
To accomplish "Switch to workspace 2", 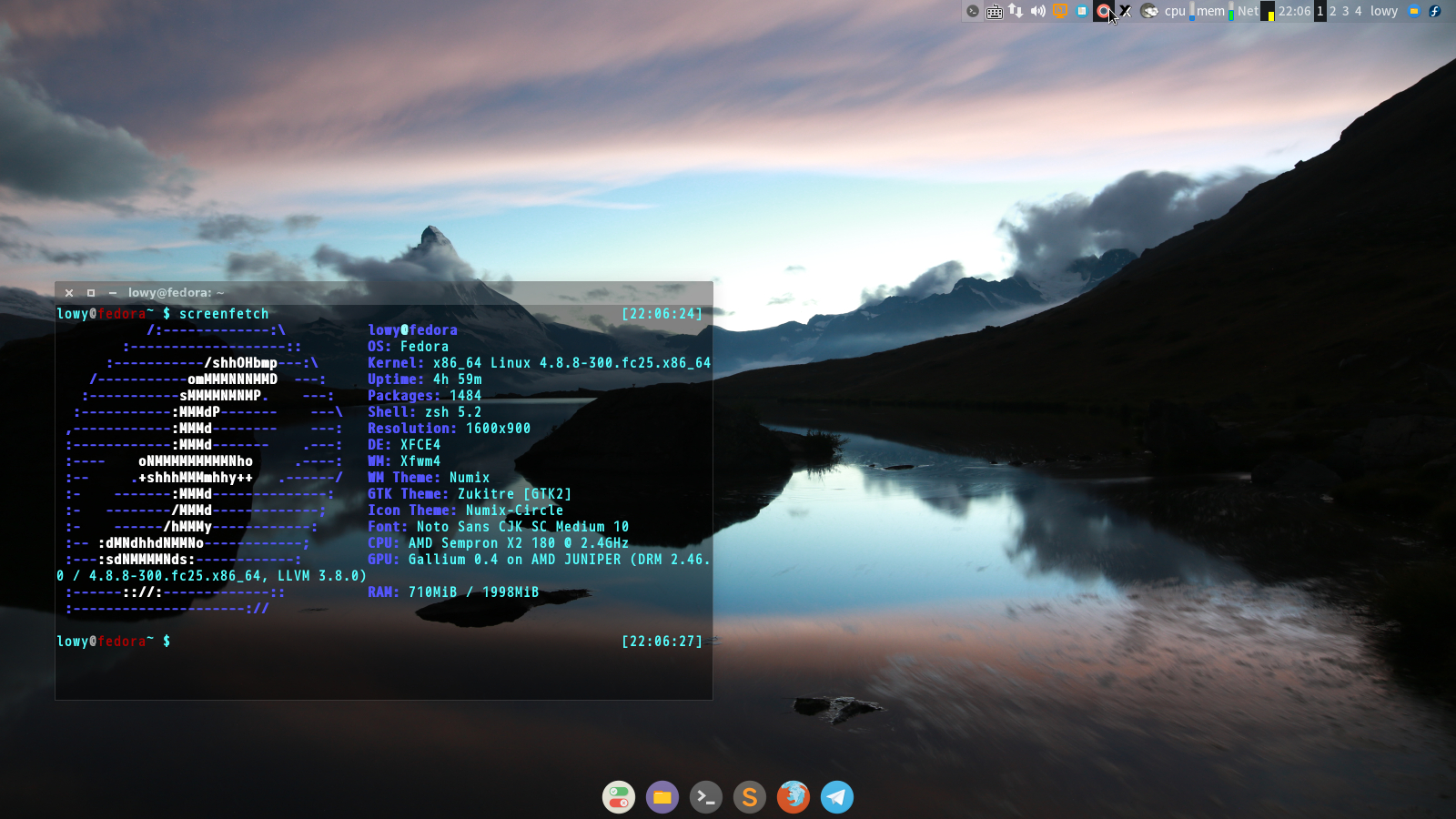I will [x=1333, y=11].
